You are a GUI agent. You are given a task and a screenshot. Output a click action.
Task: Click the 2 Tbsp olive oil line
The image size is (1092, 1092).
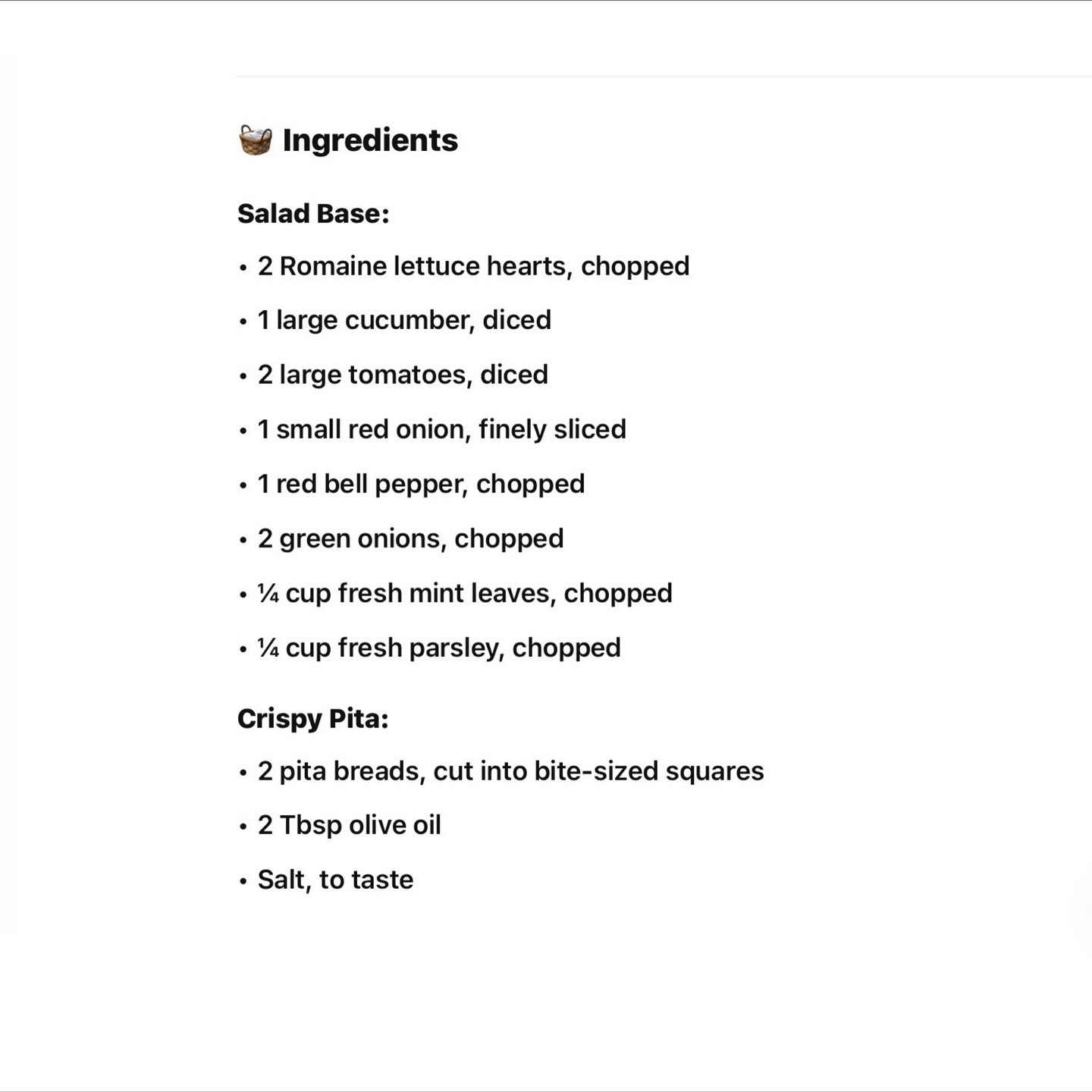[x=349, y=825]
